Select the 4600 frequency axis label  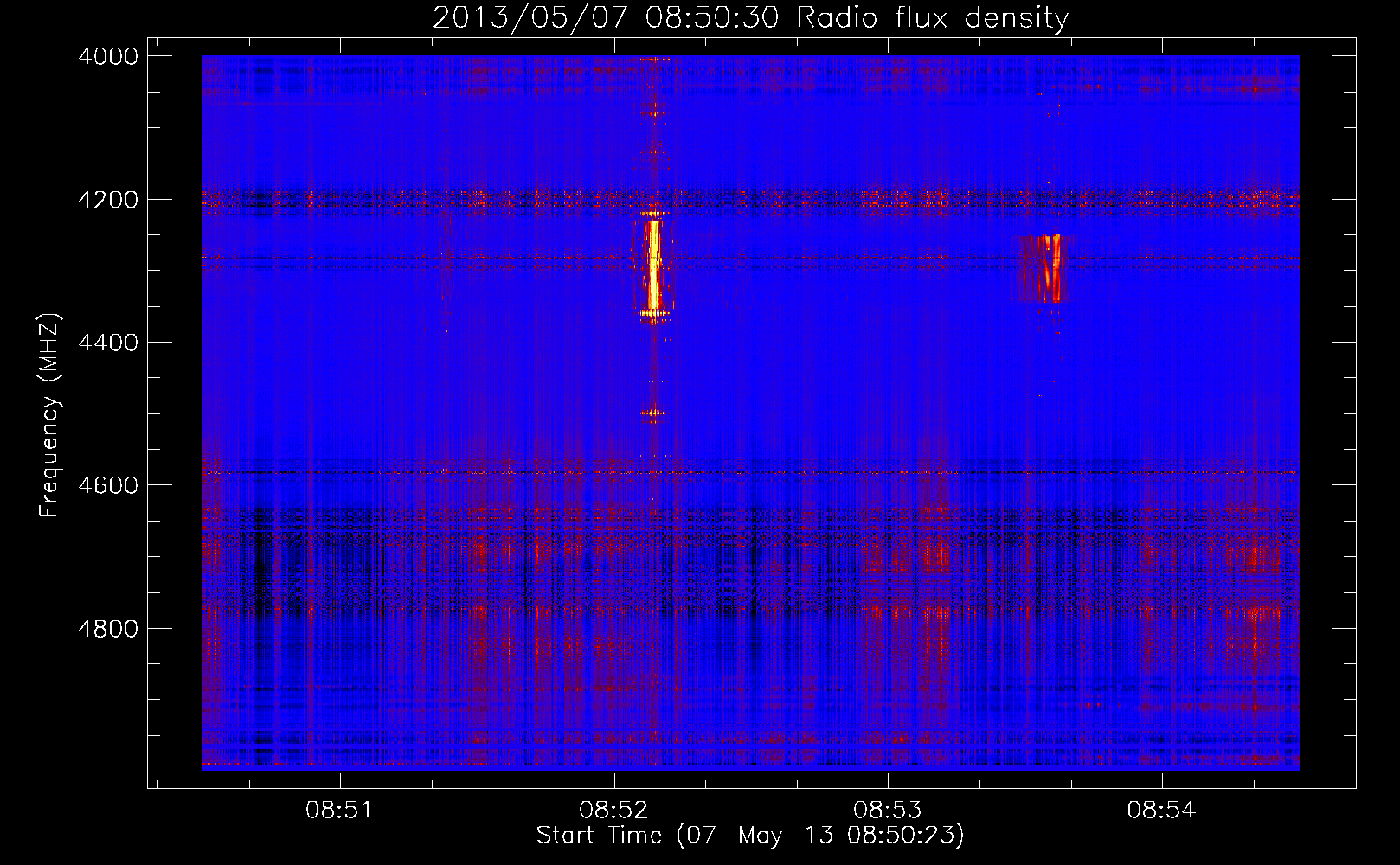108,485
